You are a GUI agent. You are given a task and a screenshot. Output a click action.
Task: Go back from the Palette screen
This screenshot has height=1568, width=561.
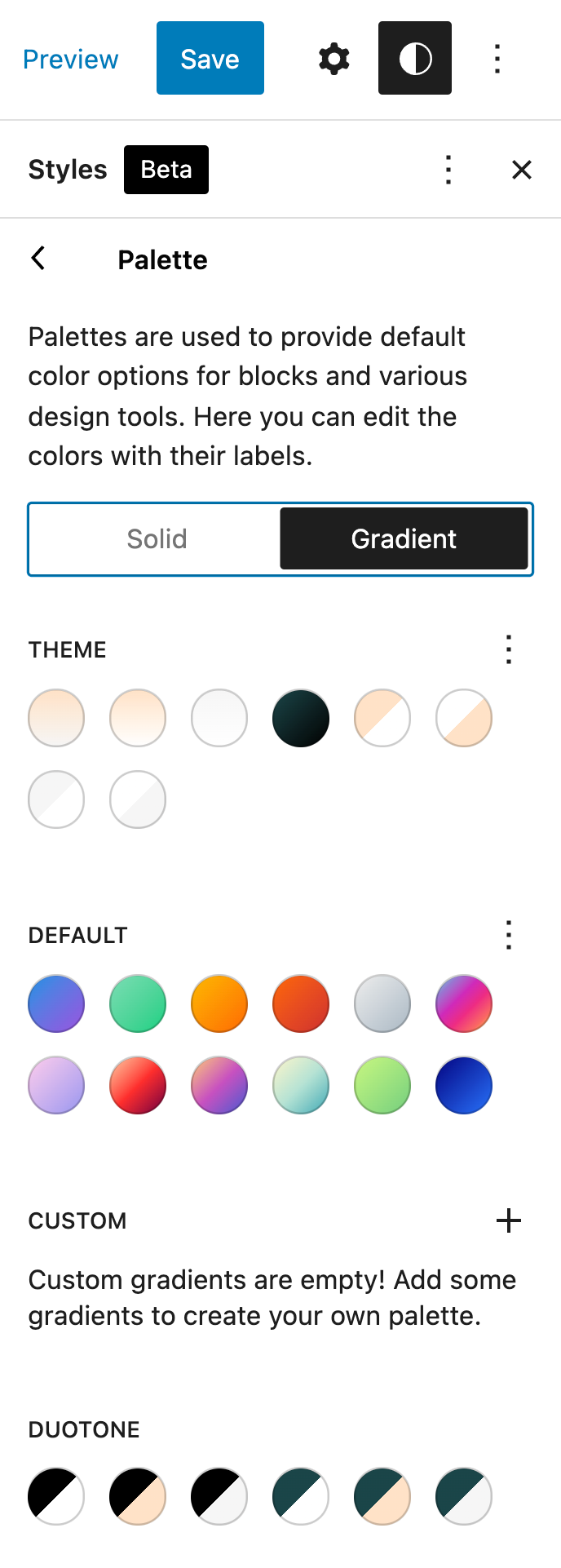(x=38, y=259)
